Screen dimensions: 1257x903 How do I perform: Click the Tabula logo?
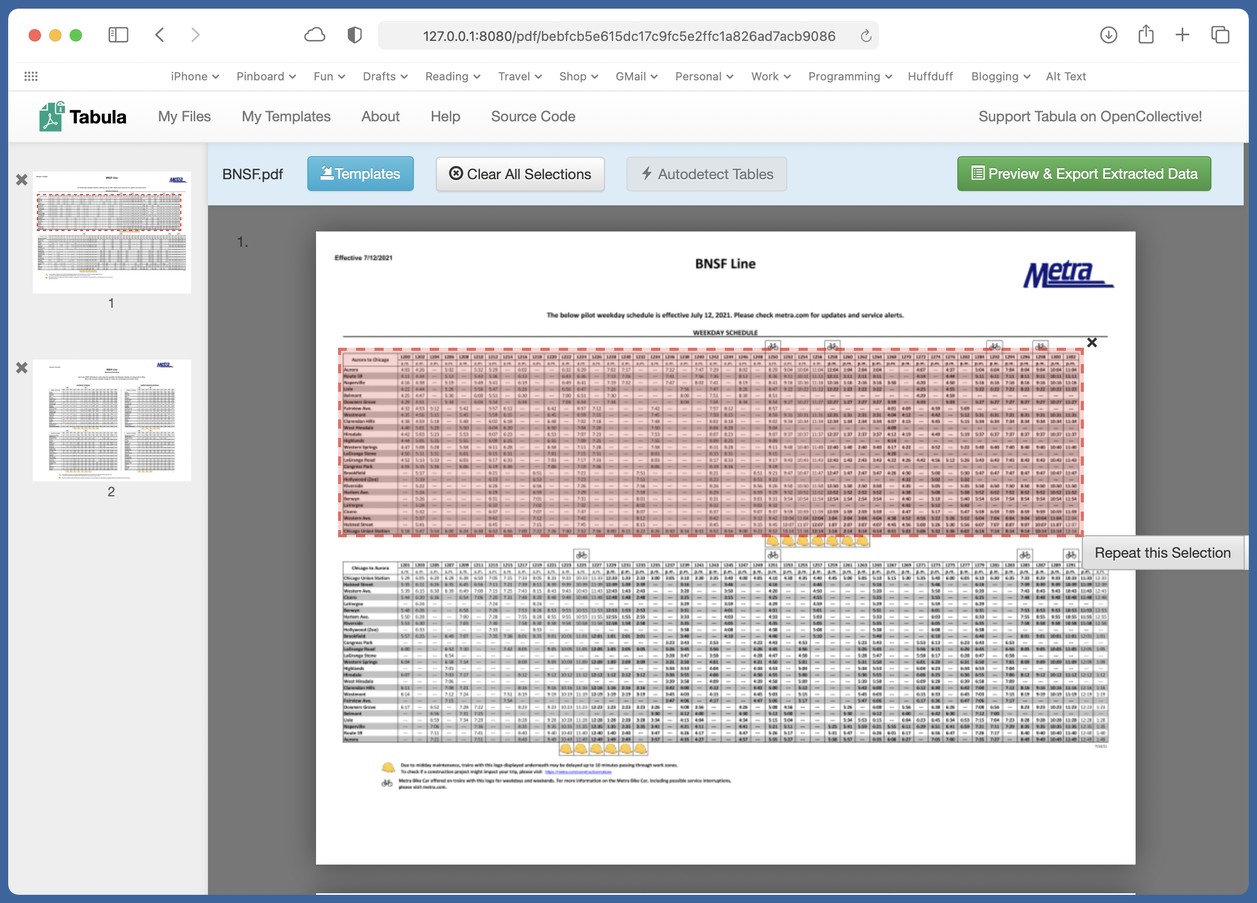(x=83, y=116)
